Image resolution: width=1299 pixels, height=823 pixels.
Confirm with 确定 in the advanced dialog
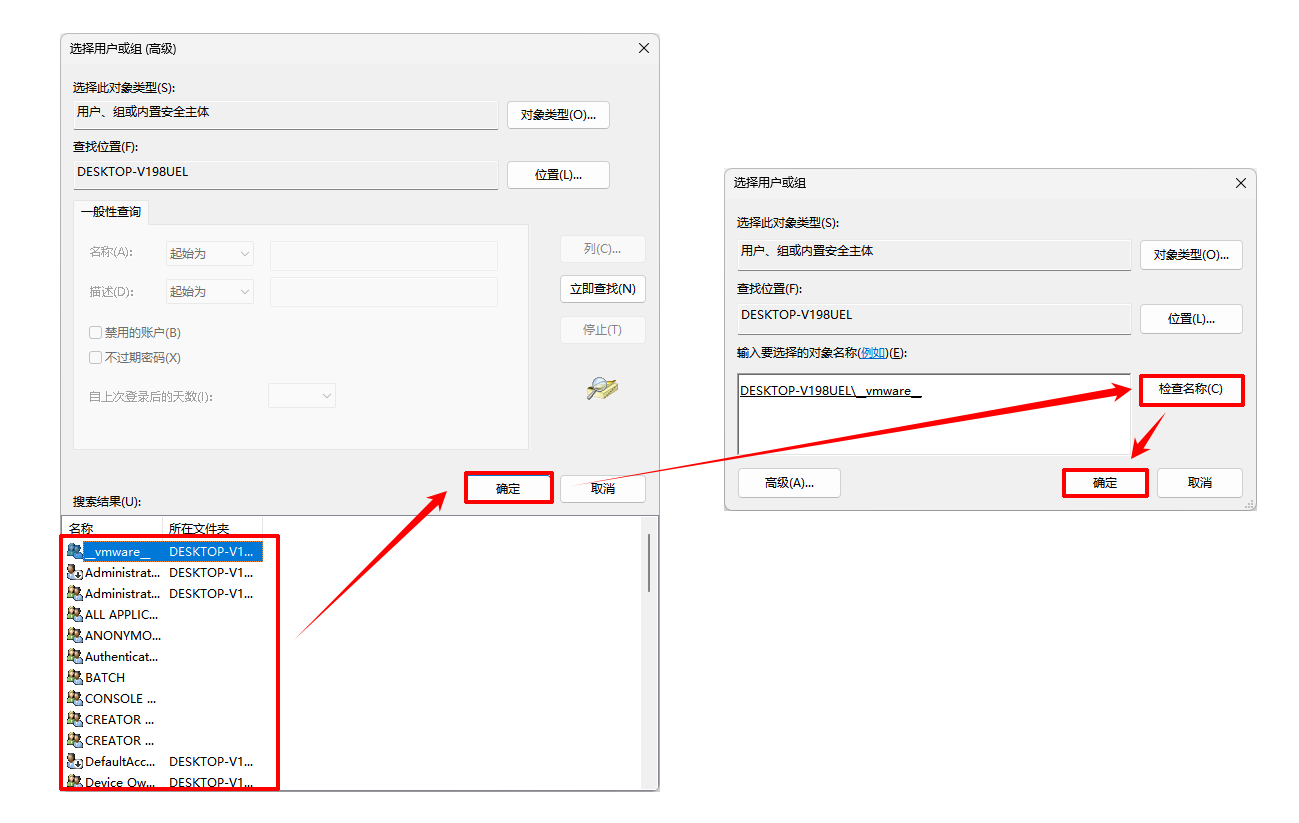508,488
